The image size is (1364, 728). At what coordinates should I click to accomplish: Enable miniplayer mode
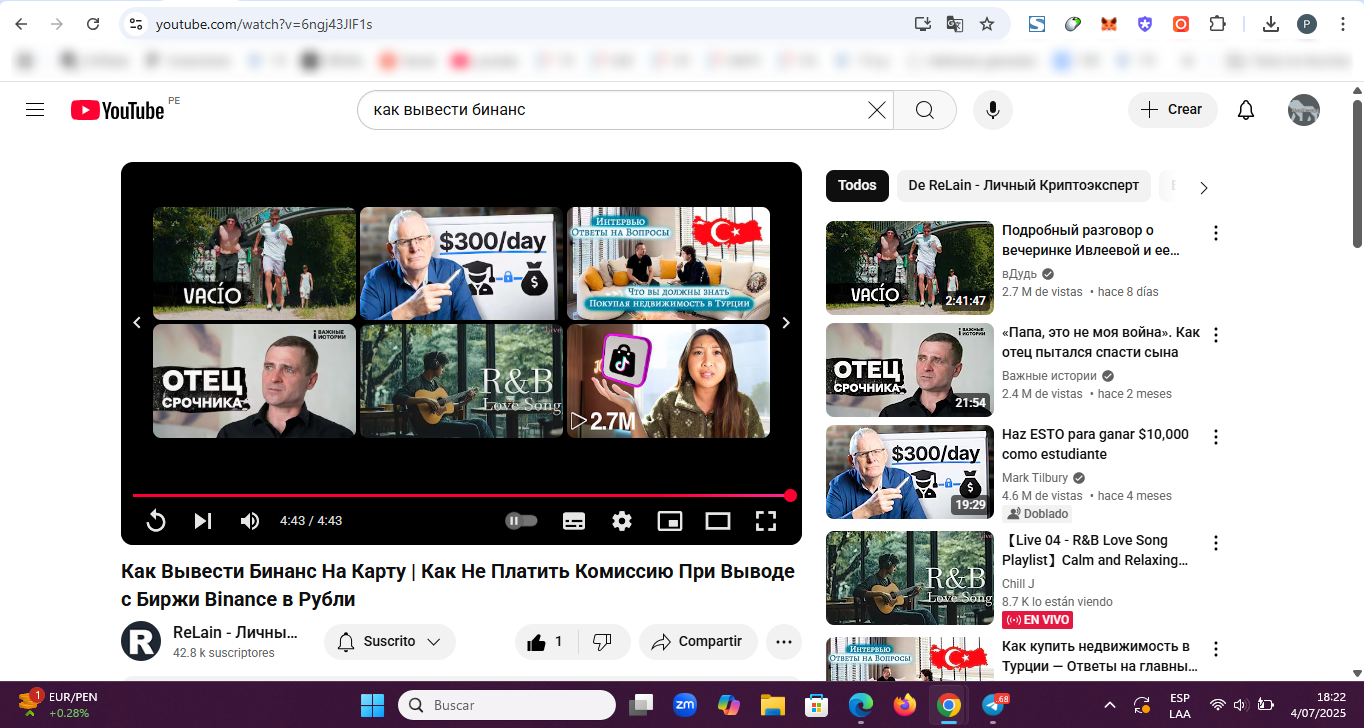click(670, 521)
